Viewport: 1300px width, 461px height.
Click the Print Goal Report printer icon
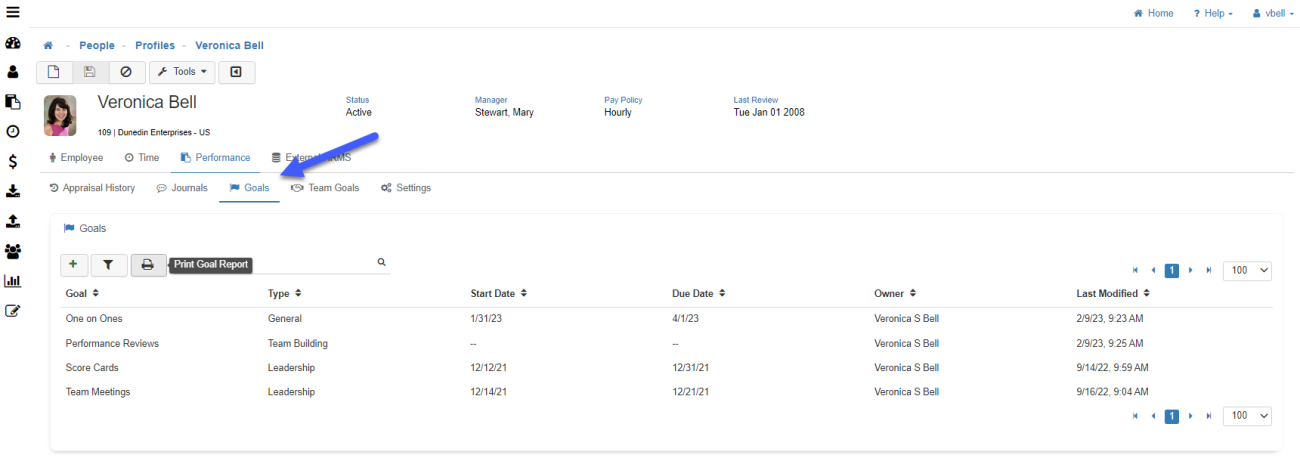tap(148, 265)
